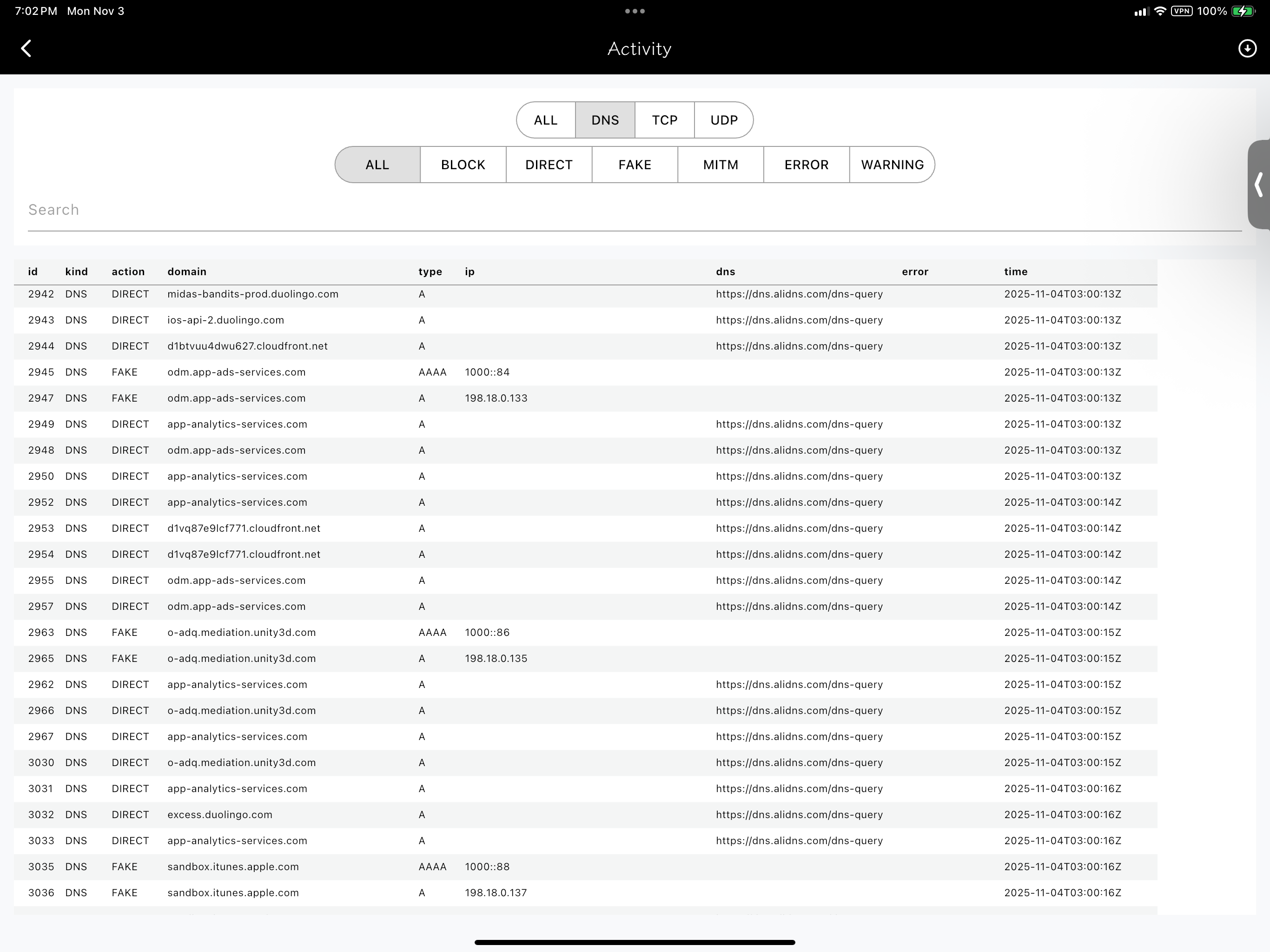Switch to the UDP tab
This screenshot has height=952, width=1270.
click(723, 120)
